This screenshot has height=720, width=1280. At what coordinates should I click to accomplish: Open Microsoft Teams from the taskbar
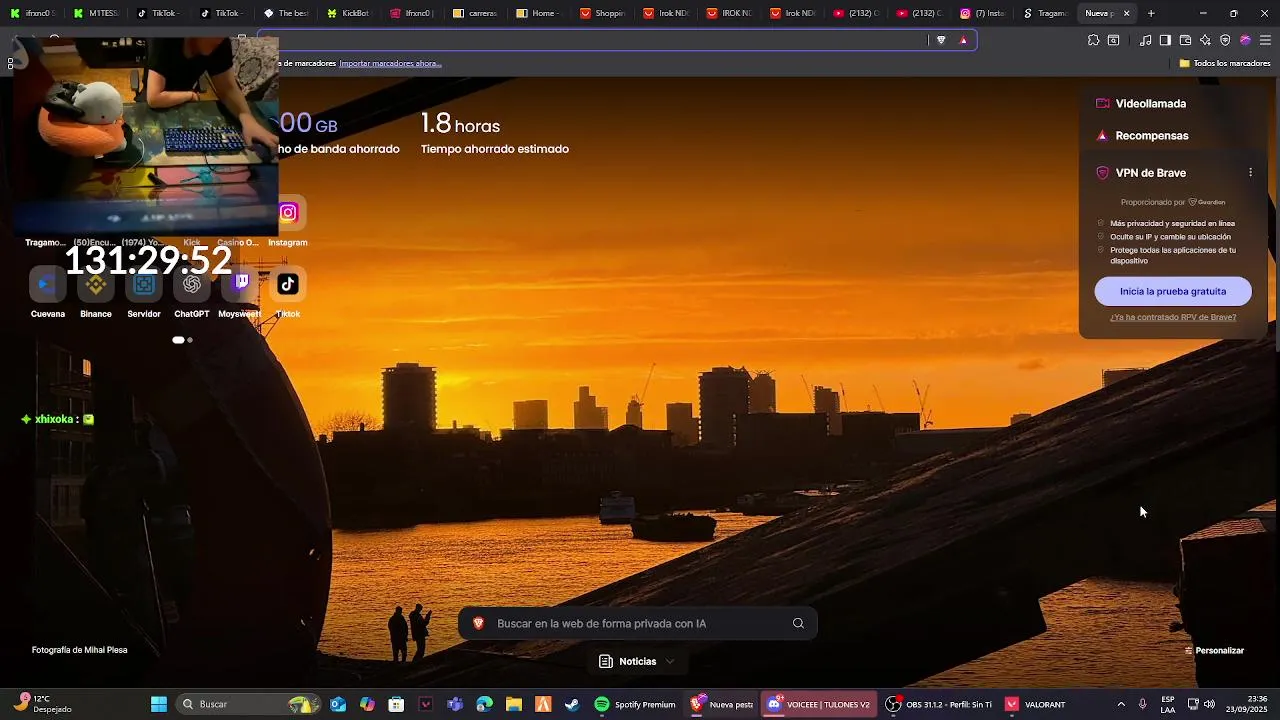click(455, 704)
